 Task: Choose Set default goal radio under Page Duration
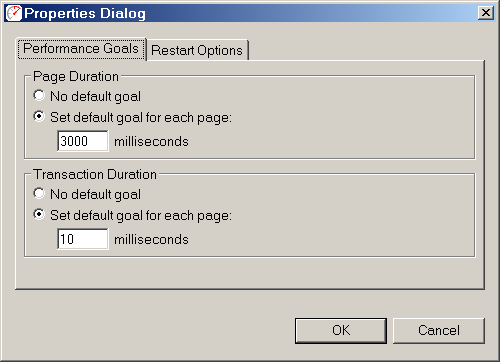coord(39,117)
